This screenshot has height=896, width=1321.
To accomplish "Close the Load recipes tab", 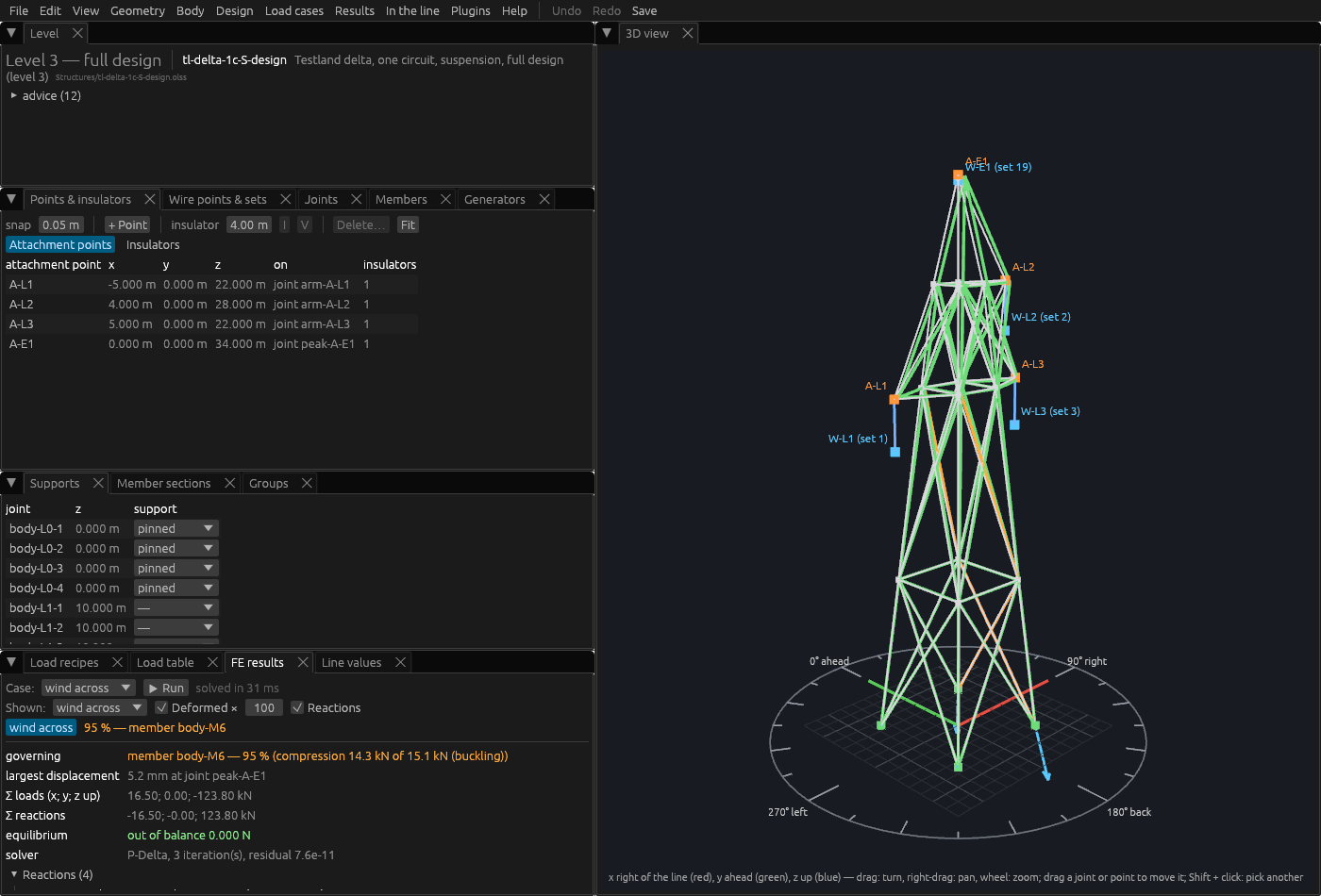I will (117, 662).
